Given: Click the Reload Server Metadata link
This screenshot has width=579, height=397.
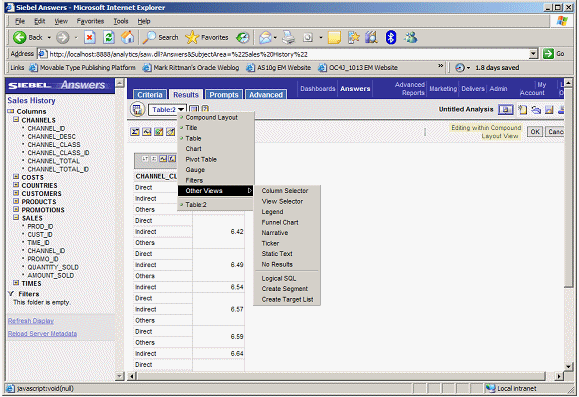Looking at the screenshot, I should tap(42, 334).
